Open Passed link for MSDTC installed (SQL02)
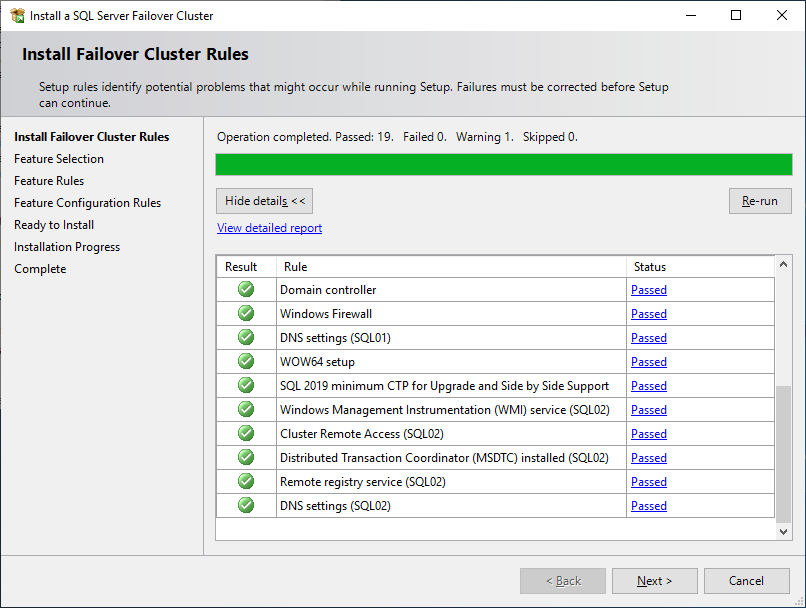 [x=649, y=458]
